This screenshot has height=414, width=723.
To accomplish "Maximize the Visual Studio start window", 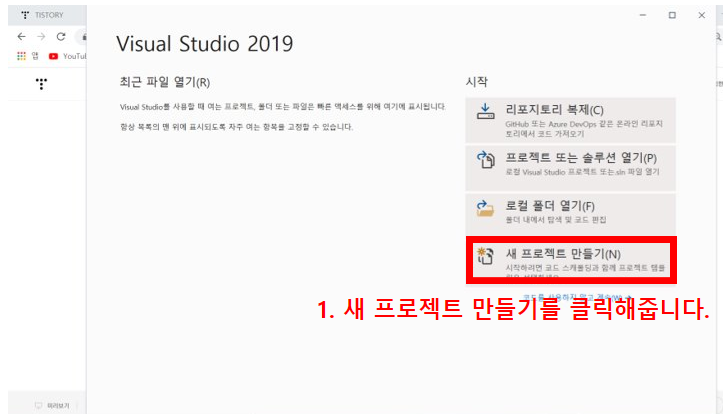I will coord(672,15).
